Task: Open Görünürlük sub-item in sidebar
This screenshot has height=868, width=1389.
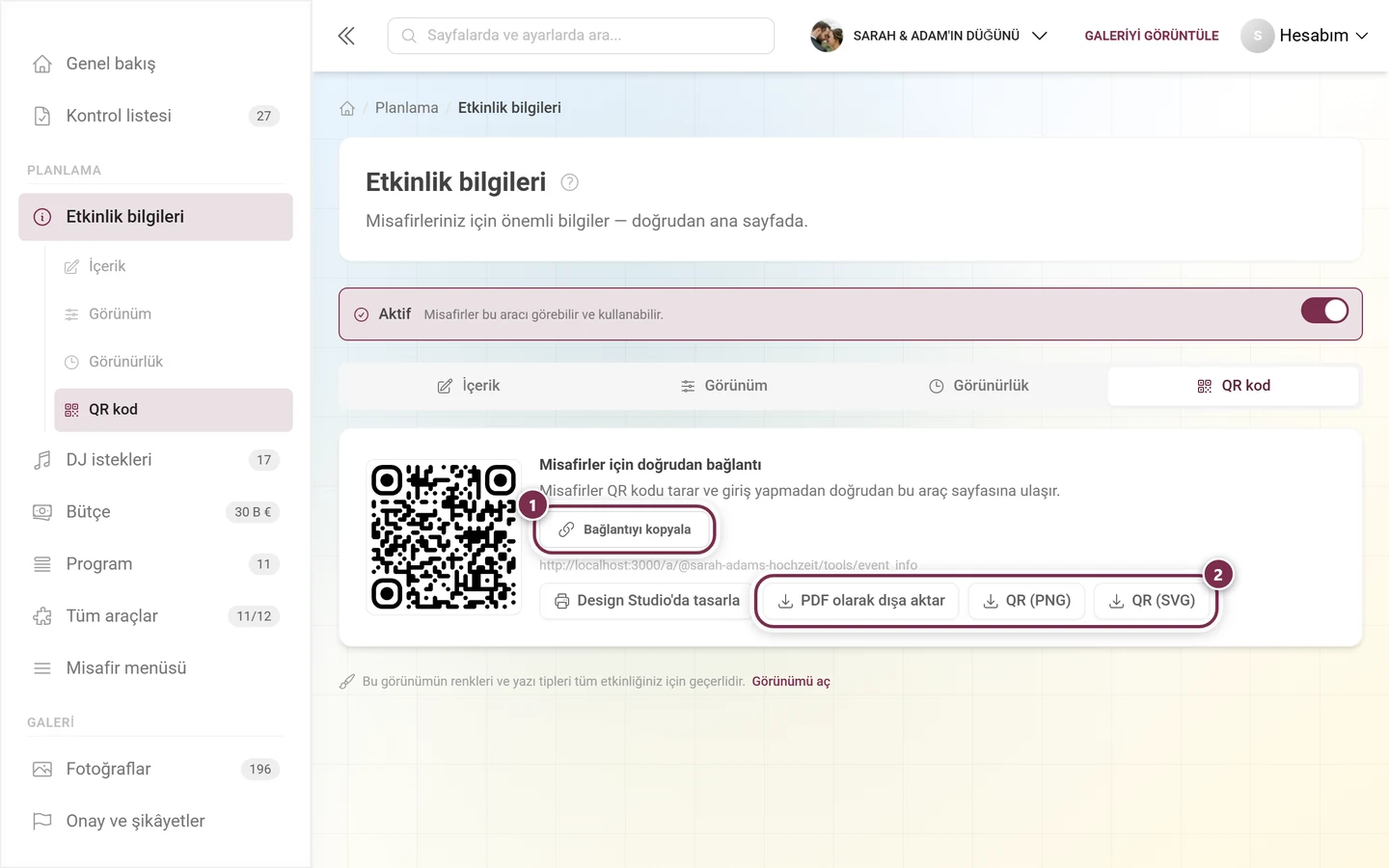Action: tap(174, 362)
